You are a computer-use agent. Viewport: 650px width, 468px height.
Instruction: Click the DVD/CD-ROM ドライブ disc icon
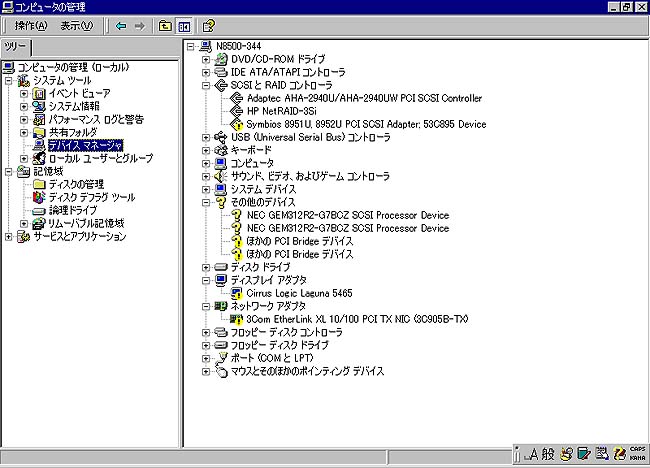221,59
